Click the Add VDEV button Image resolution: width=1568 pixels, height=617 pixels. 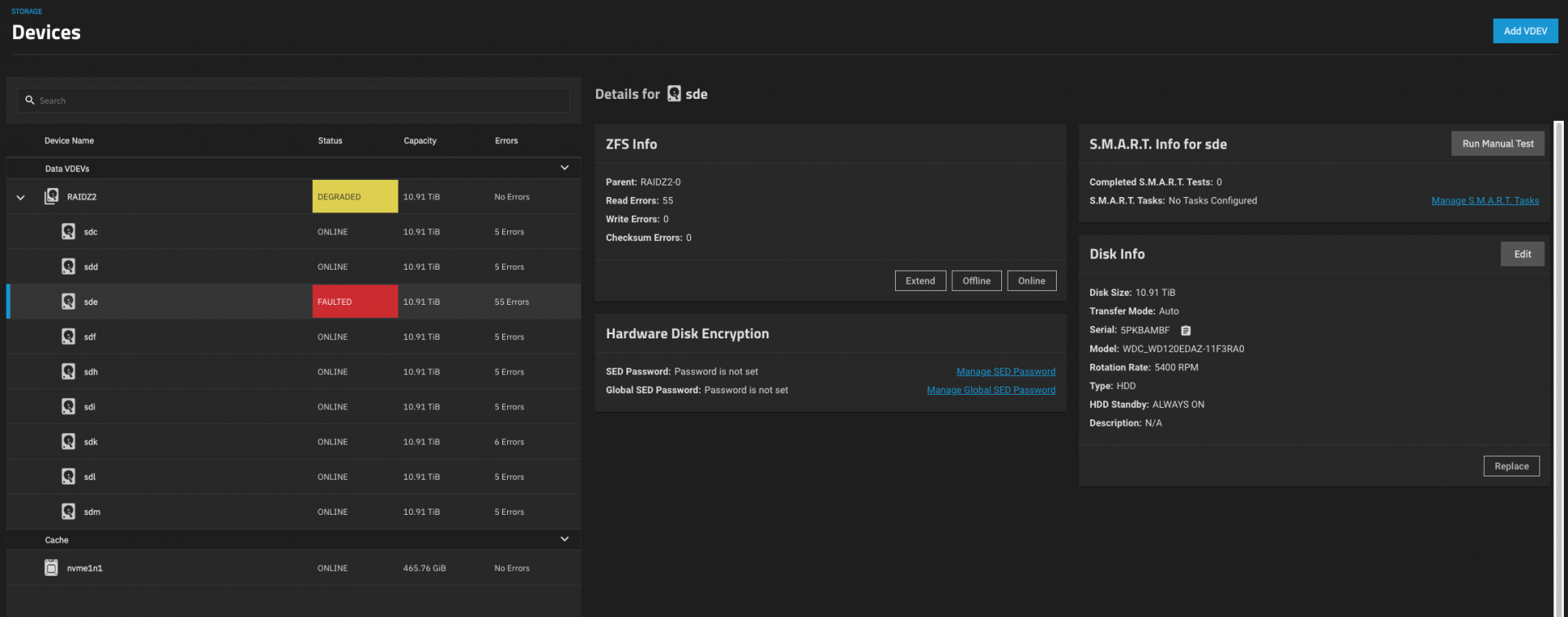coord(1525,31)
